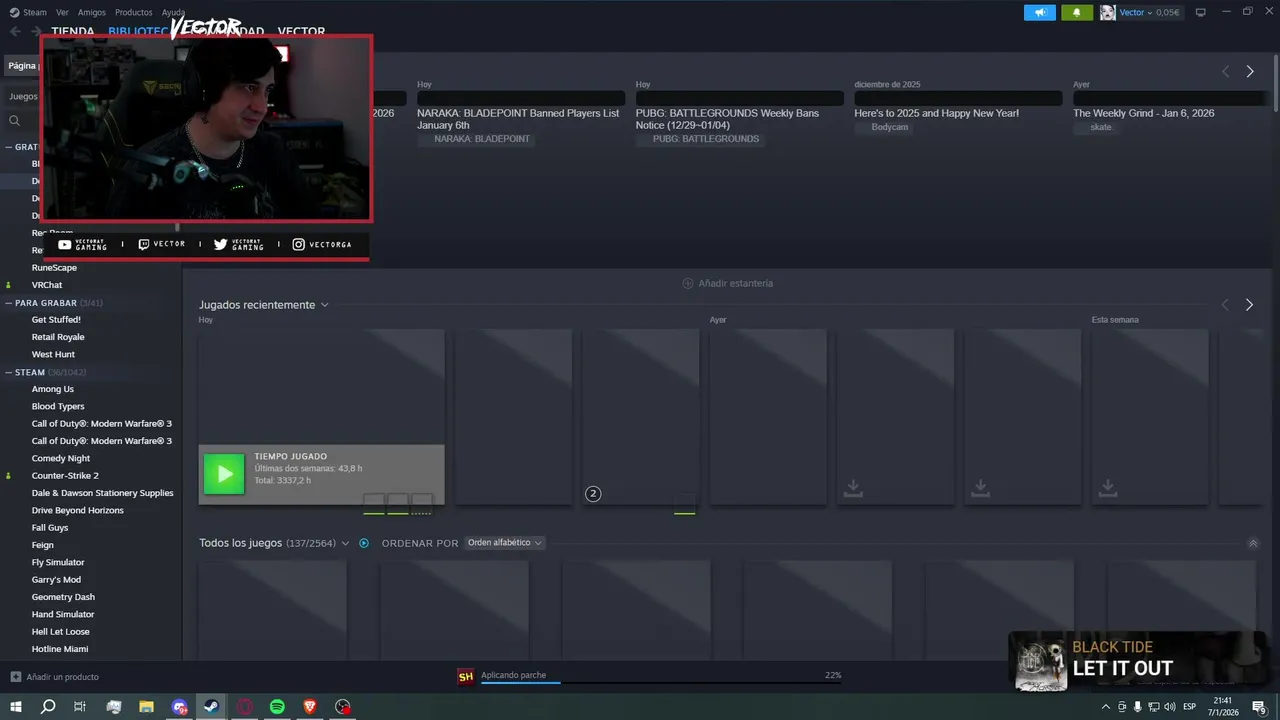The width and height of the screenshot is (1280, 720).
Task: Select Garry's Mod in library list
Action: point(56,580)
